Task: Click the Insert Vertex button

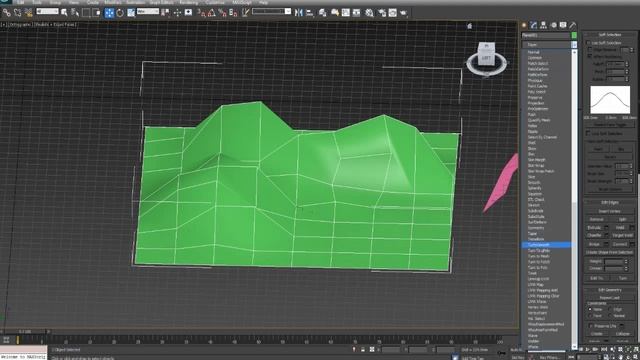Action: point(610,211)
